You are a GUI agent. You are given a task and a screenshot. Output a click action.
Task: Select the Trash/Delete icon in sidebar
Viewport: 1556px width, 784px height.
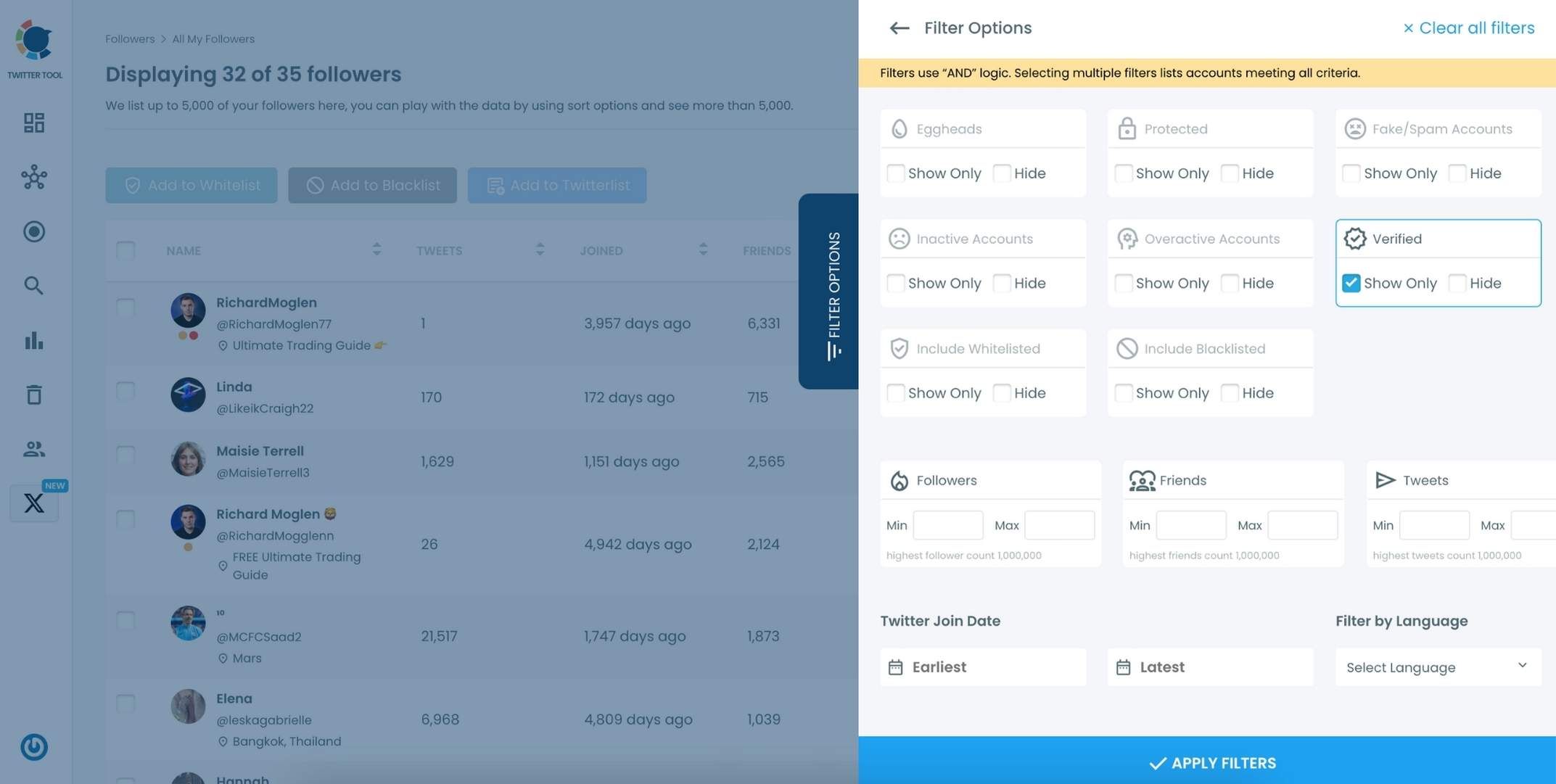(34, 394)
